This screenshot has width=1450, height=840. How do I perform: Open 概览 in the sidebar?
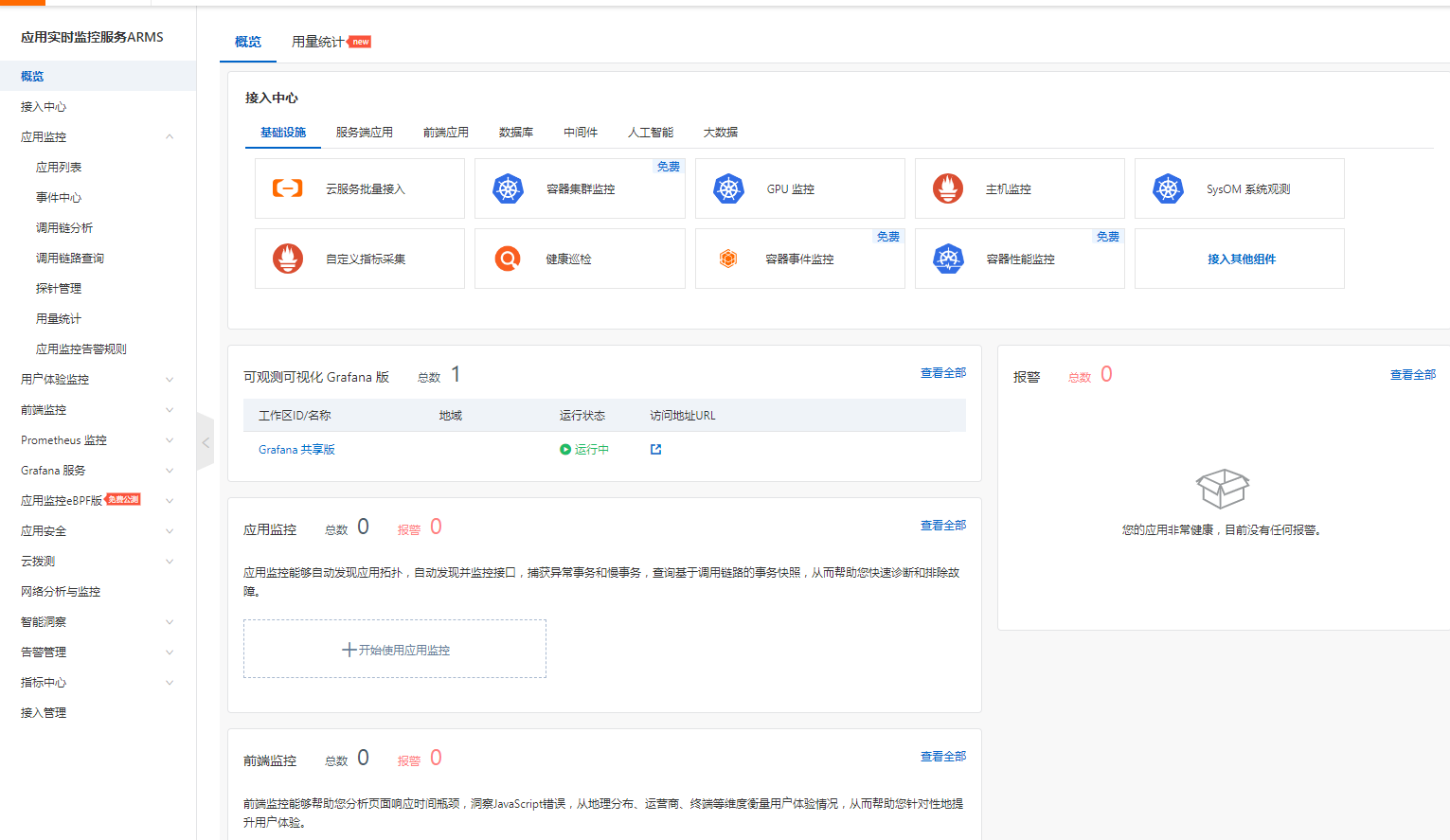(98, 76)
